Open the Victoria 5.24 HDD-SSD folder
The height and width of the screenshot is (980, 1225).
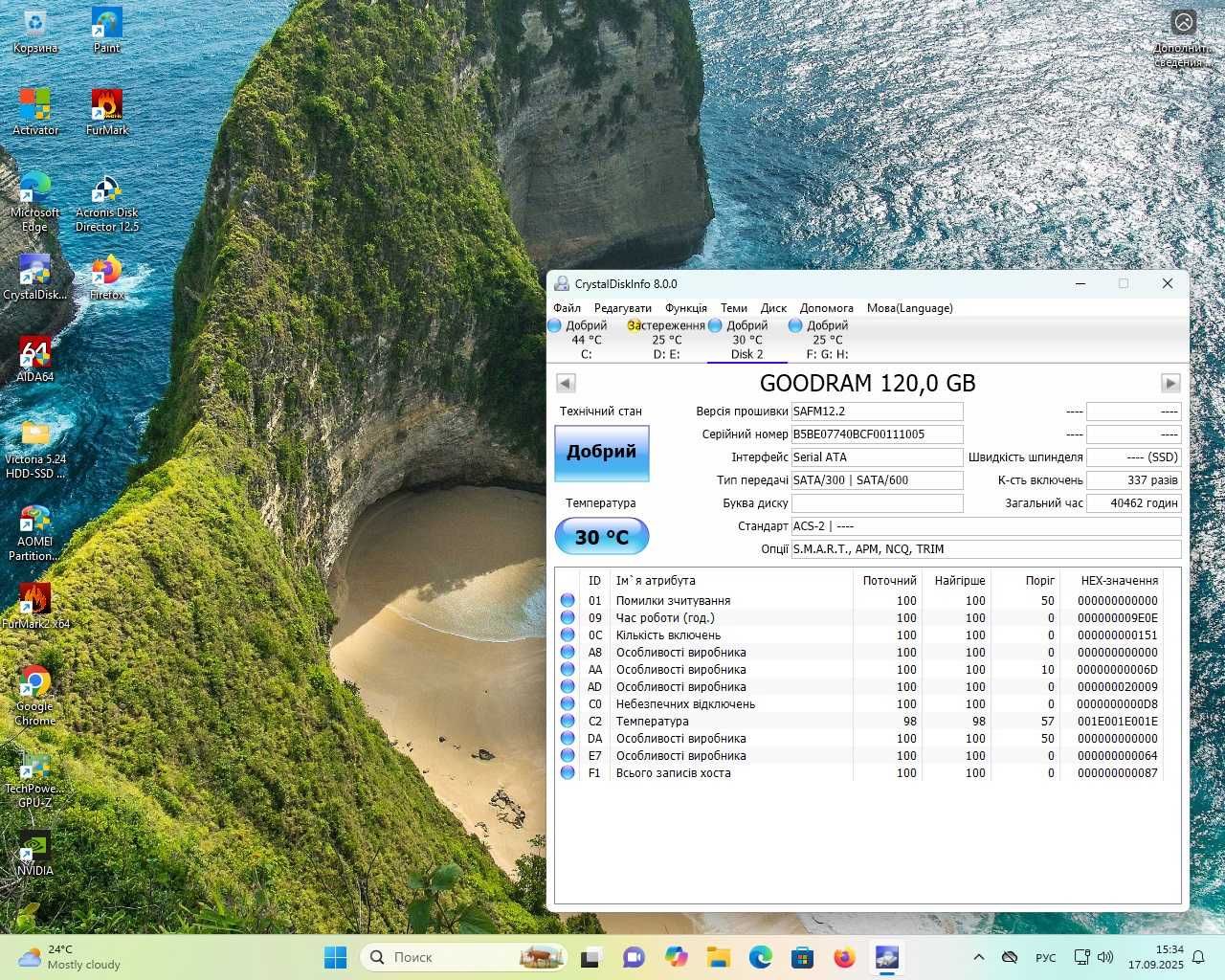(x=35, y=449)
